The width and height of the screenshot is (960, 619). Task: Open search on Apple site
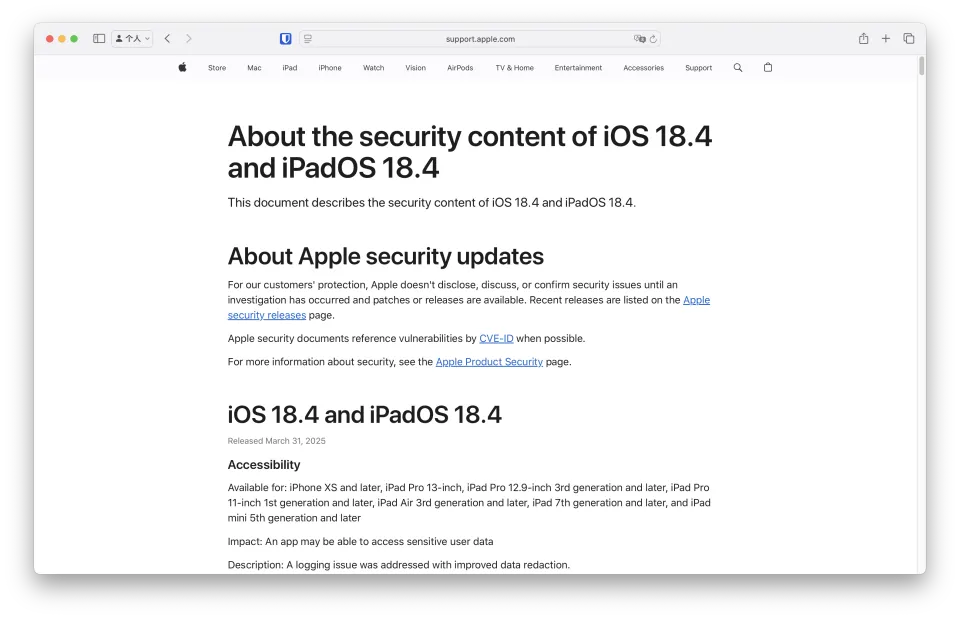point(738,68)
